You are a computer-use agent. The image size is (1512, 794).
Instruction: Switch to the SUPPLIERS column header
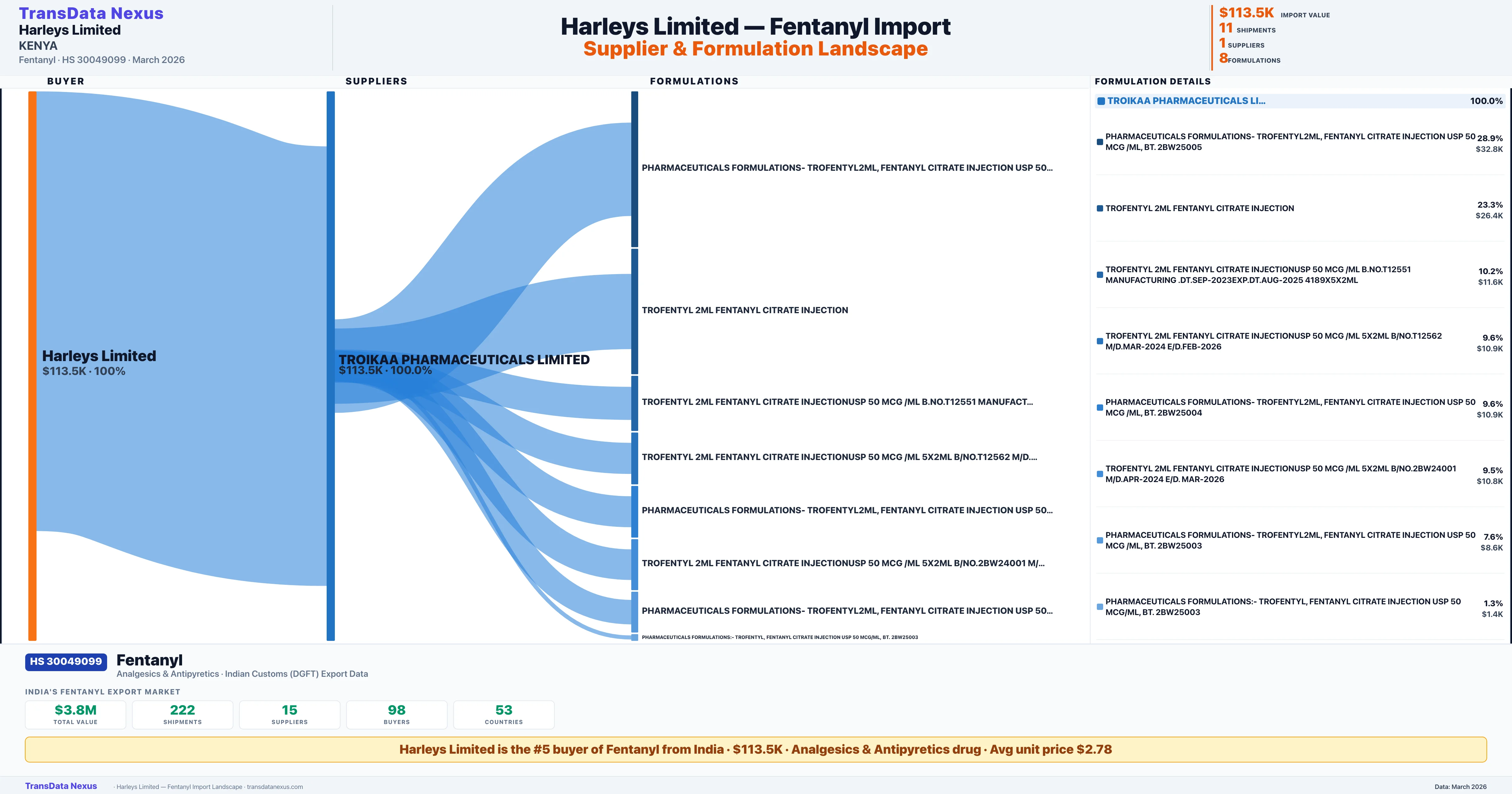click(x=376, y=81)
